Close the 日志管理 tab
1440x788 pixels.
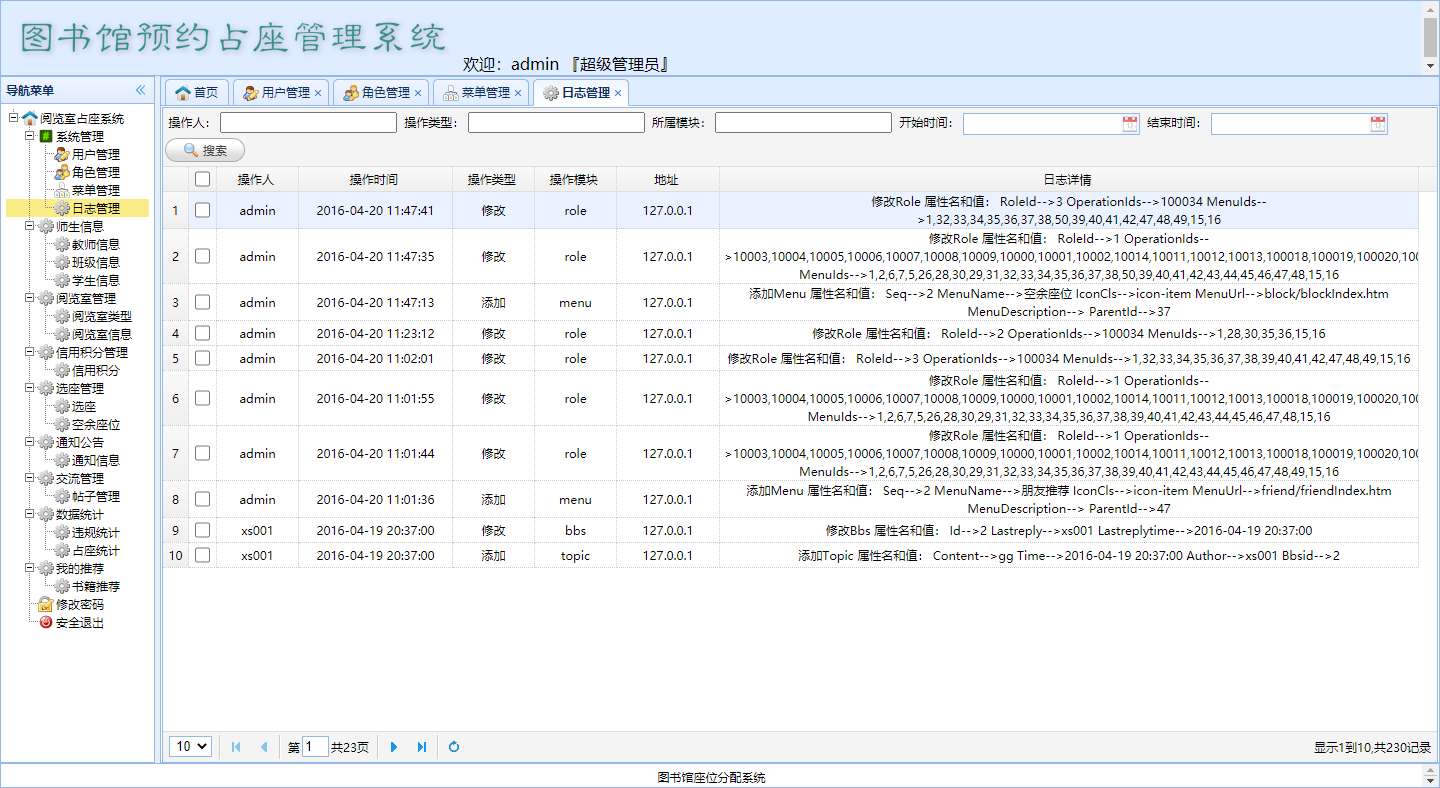(618, 93)
